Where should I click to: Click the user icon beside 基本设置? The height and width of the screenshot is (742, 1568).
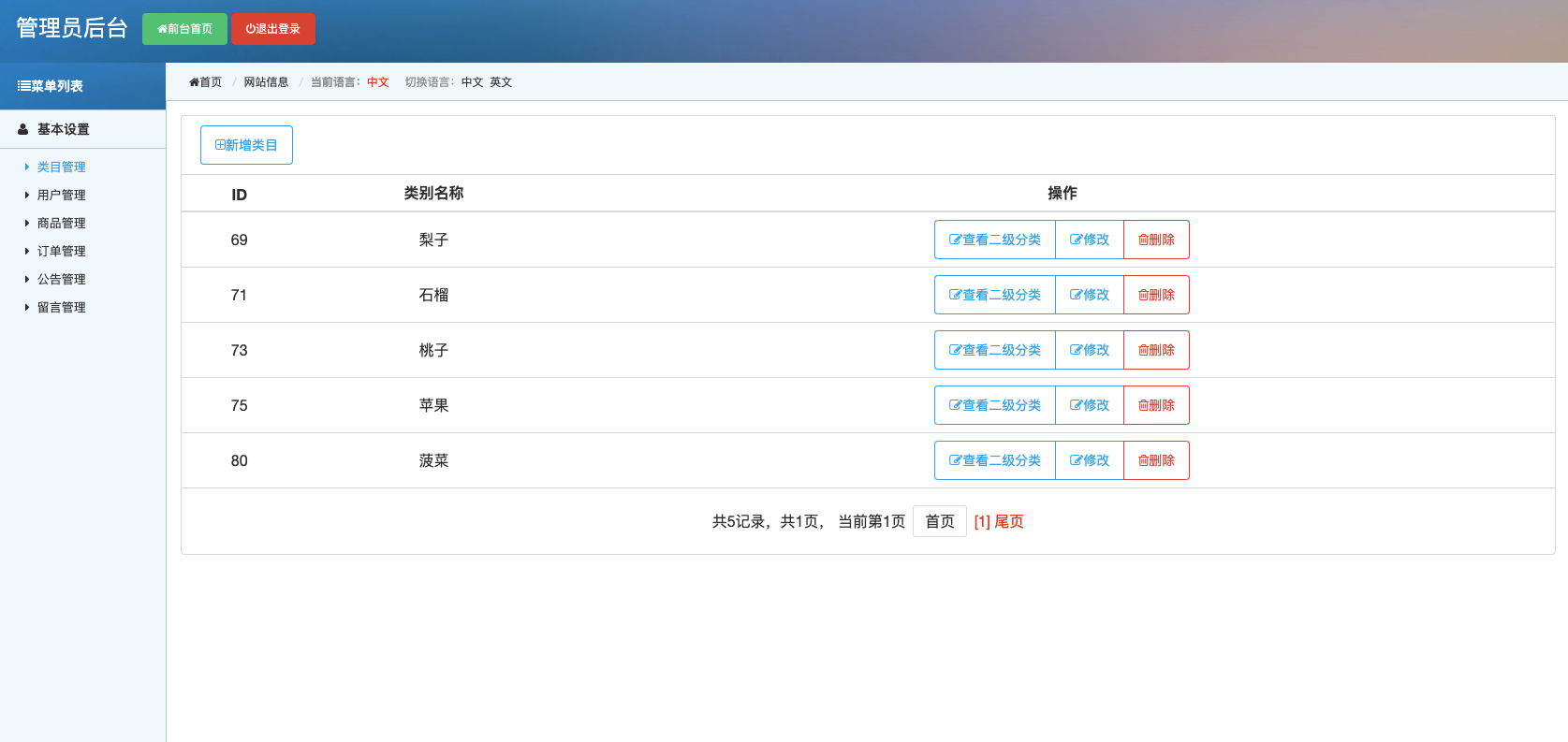[x=23, y=129]
